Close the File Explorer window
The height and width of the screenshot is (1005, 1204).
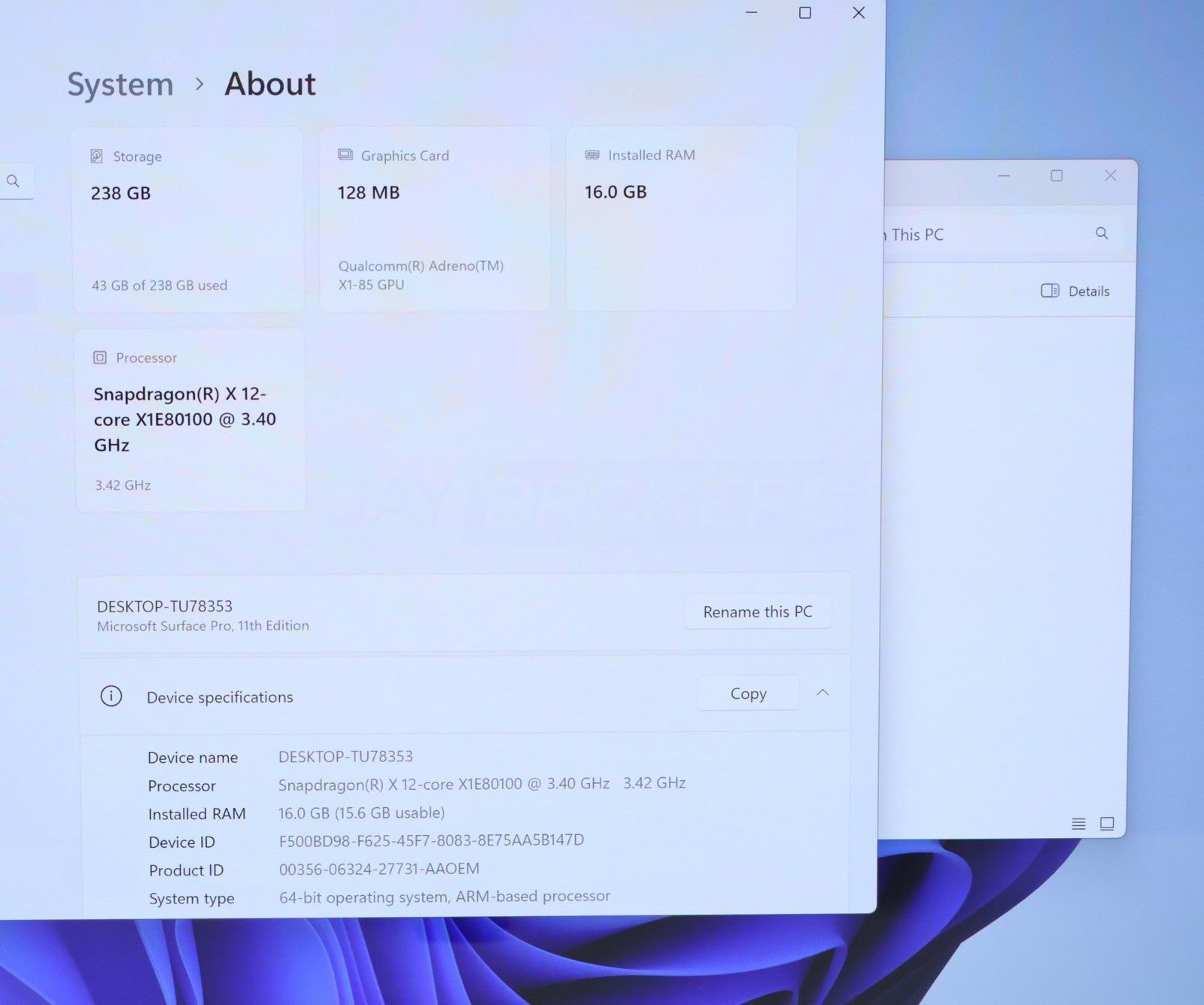[1110, 176]
